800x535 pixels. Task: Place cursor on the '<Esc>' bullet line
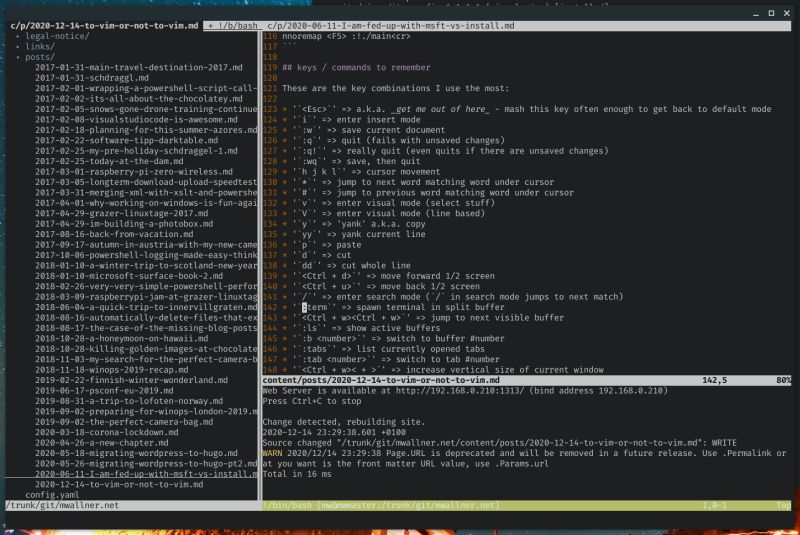coord(527,109)
